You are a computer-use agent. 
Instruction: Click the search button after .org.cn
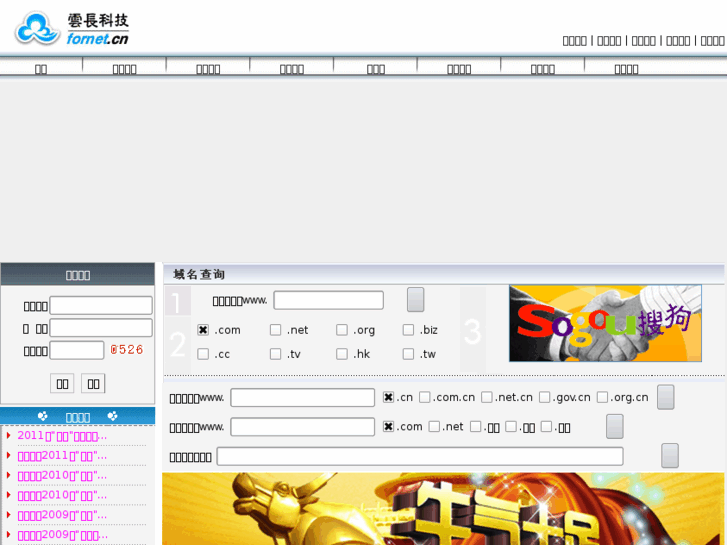(x=665, y=397)
